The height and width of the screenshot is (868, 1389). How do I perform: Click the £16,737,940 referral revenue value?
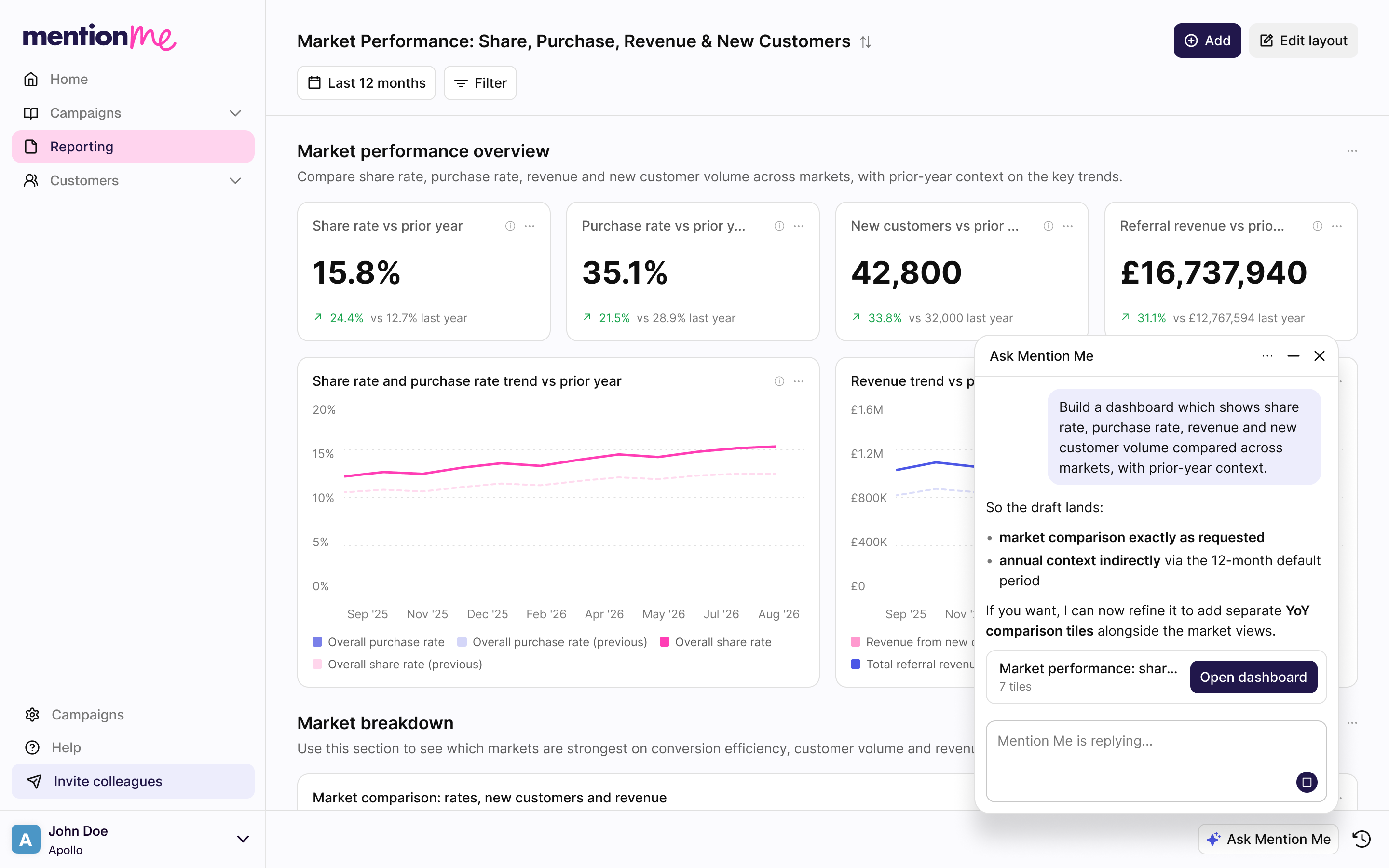point(1213,272)
